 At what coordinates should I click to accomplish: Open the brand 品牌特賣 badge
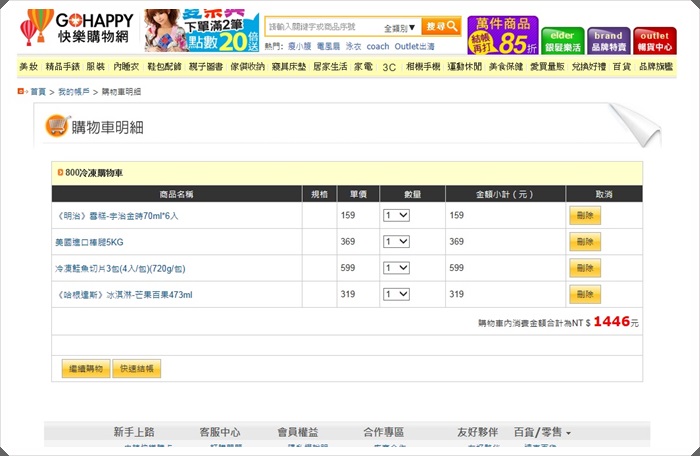tap(608, 40)
